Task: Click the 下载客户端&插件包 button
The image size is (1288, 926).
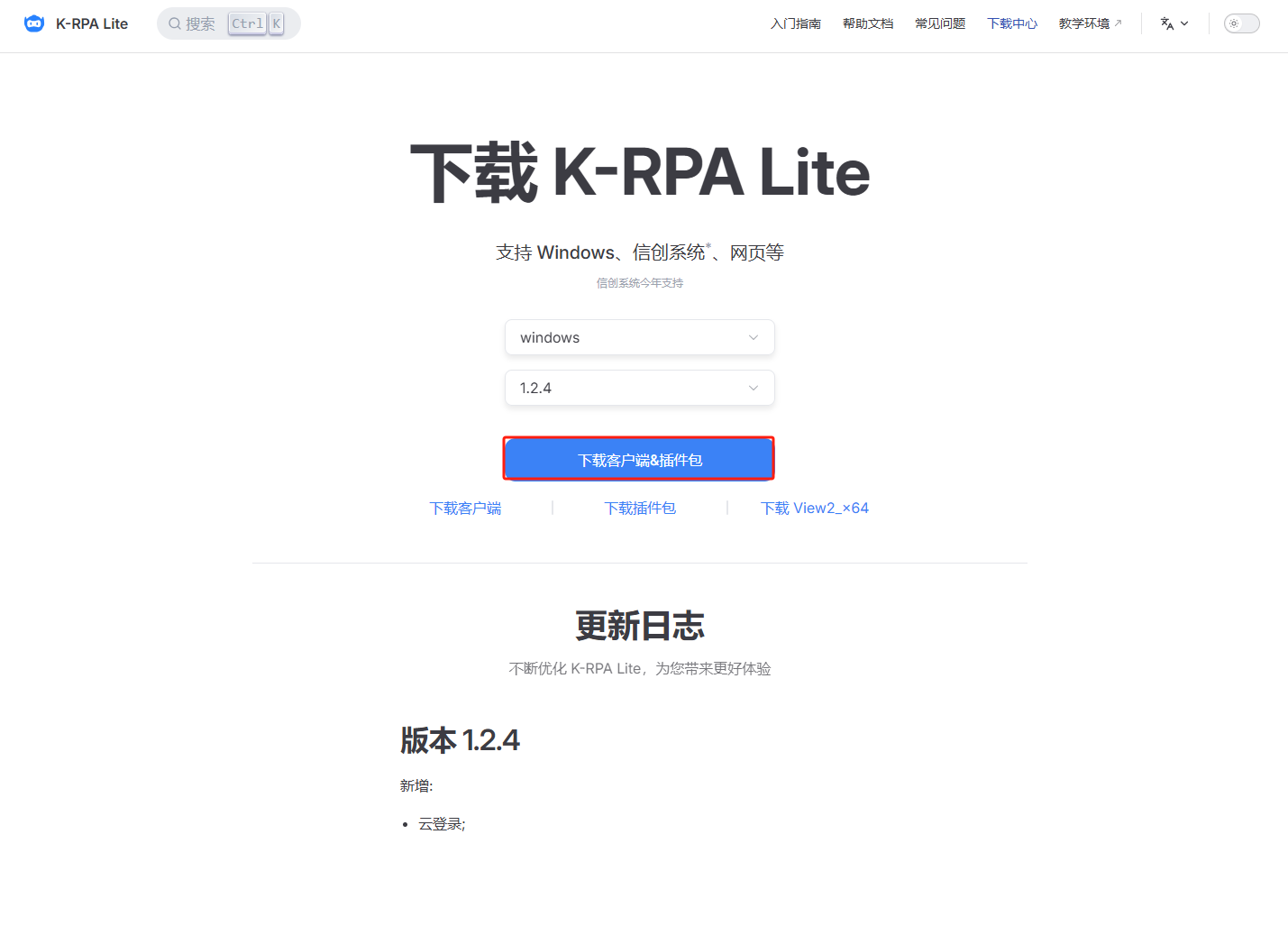Action: point(639,459)
